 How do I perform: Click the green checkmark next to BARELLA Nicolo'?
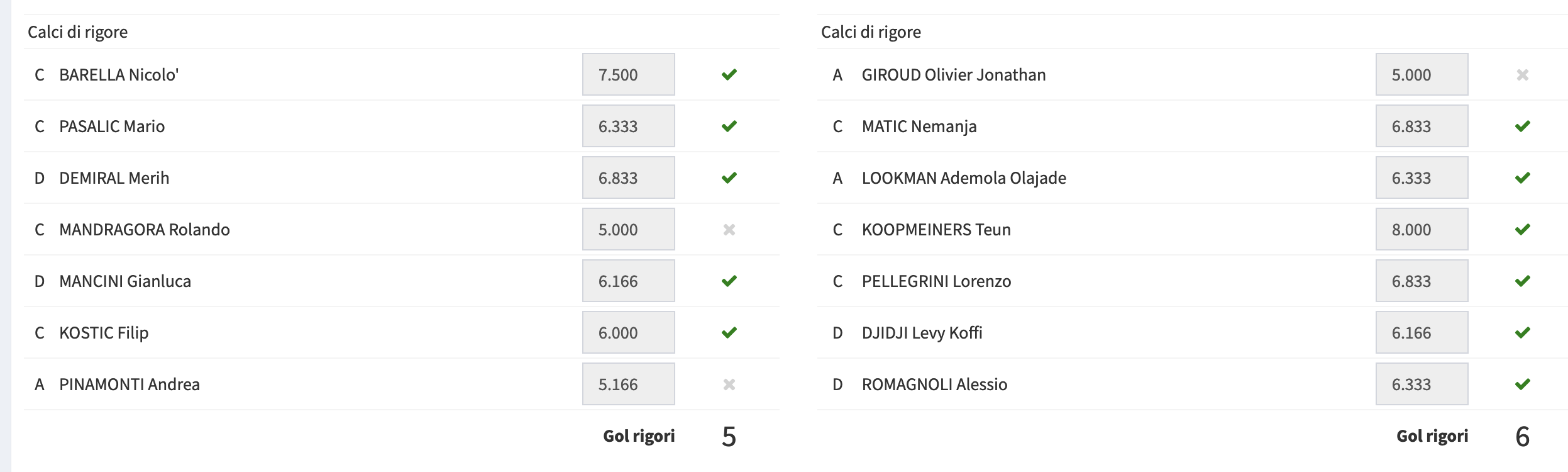tap(729, 75)
